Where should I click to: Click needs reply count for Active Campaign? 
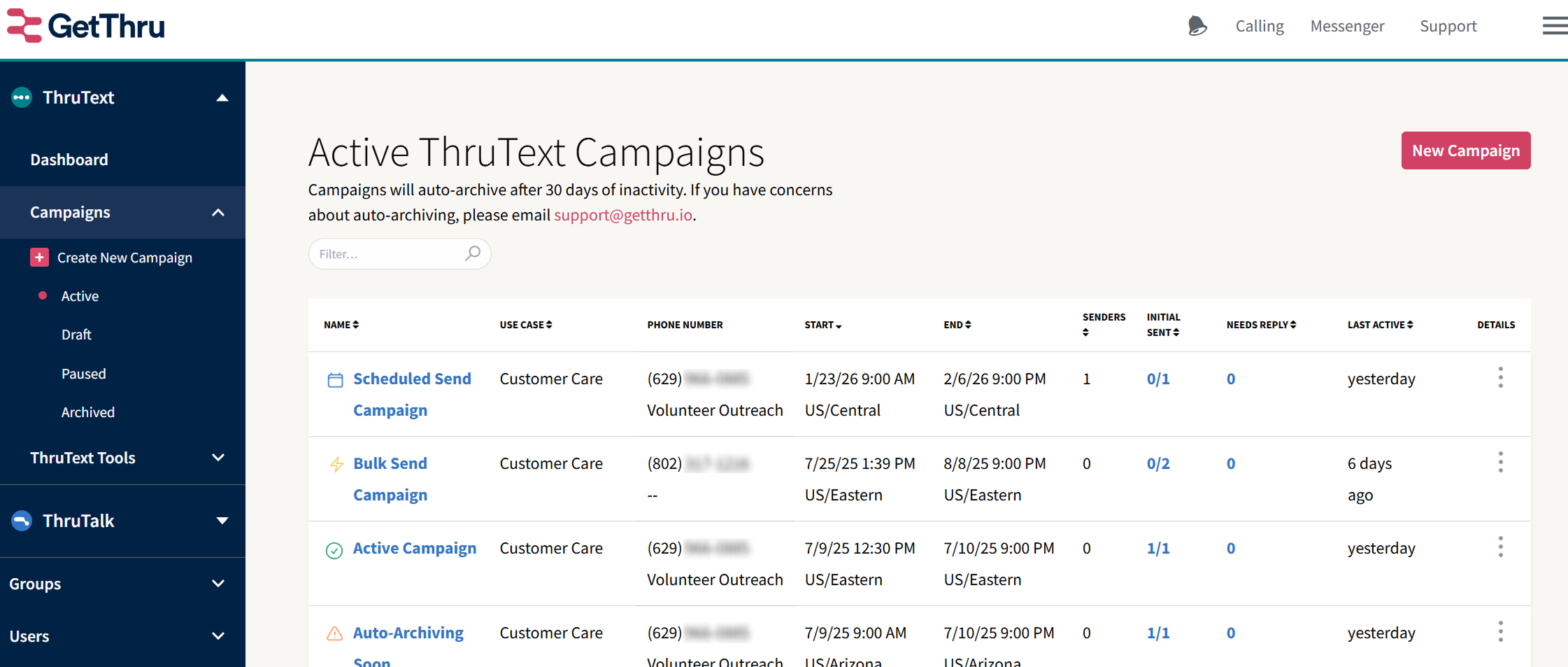click(1231, 548)
